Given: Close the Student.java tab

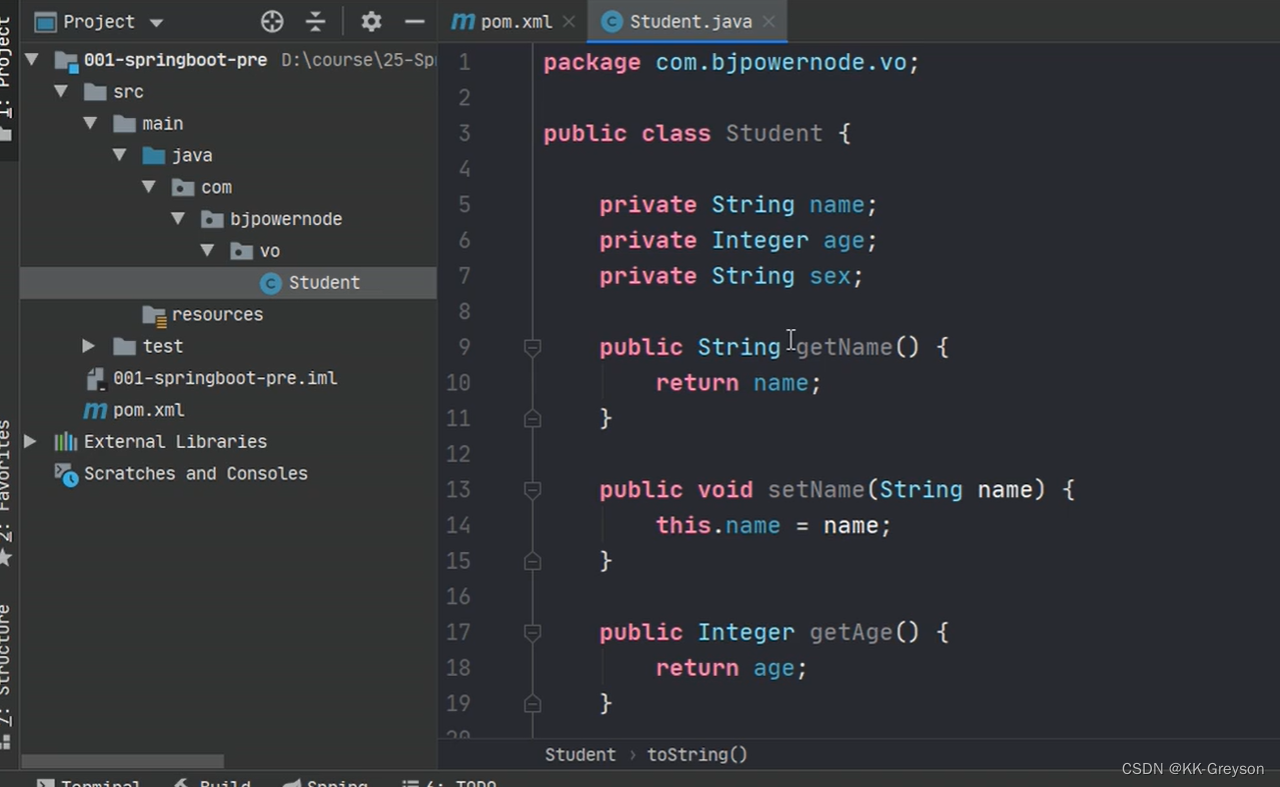Looking at the screenshot, I should pyautogui.click(x=769, y=21).
